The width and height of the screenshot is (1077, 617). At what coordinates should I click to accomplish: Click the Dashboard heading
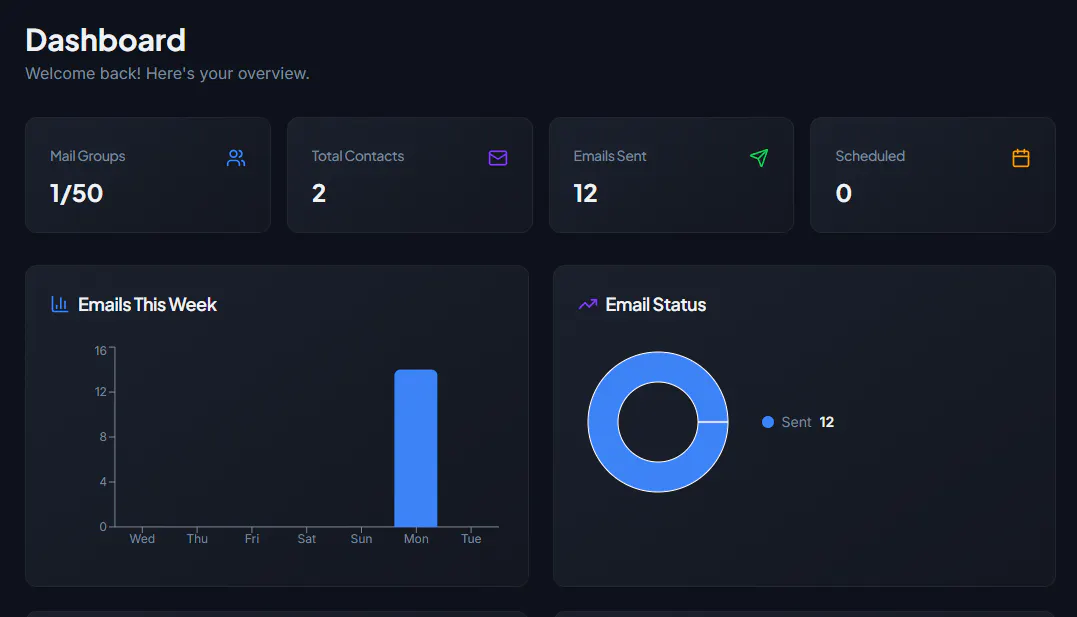(x=105, y=41)
